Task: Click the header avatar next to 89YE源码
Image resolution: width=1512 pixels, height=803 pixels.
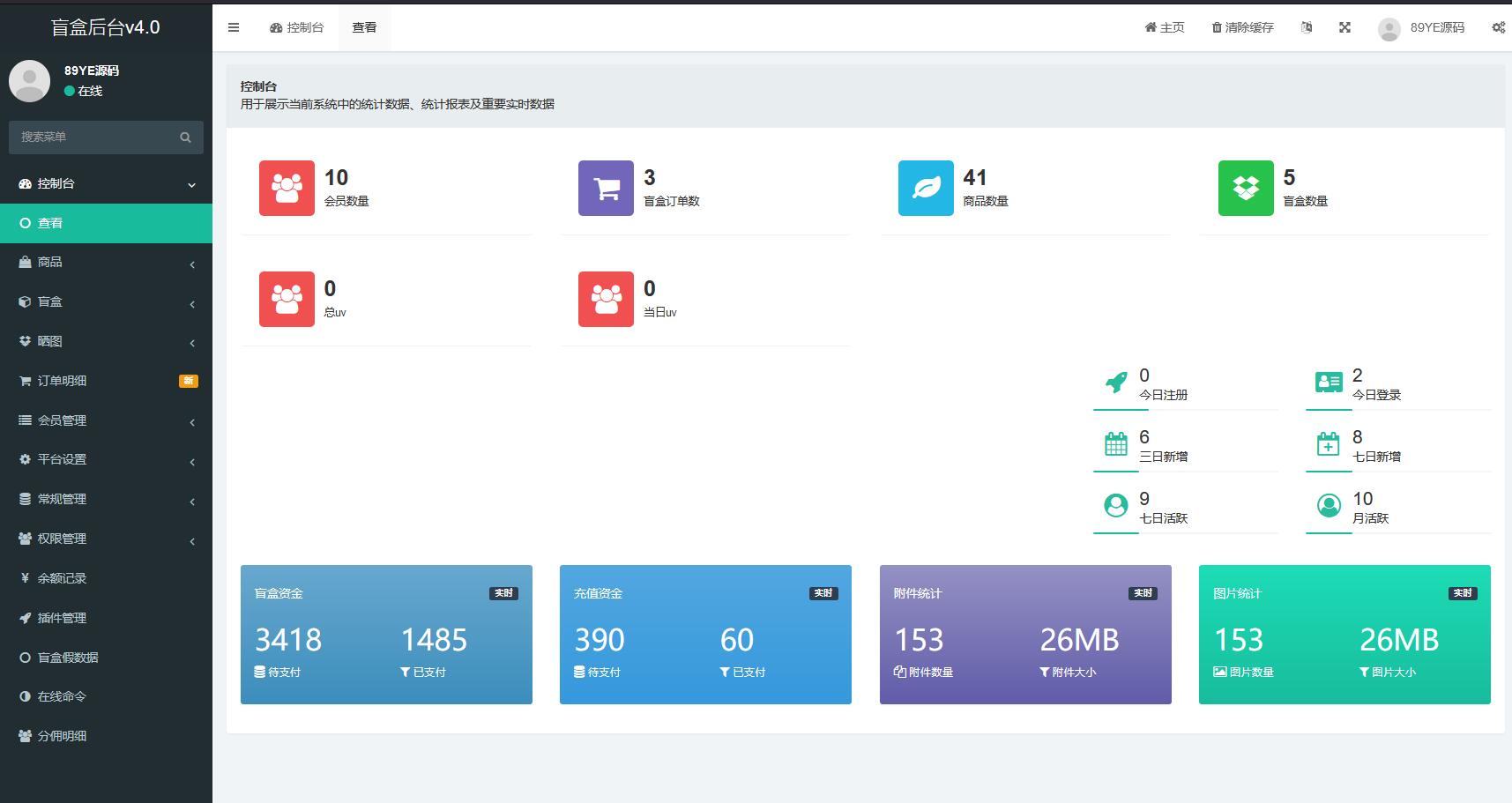Action: [1389, 29]
